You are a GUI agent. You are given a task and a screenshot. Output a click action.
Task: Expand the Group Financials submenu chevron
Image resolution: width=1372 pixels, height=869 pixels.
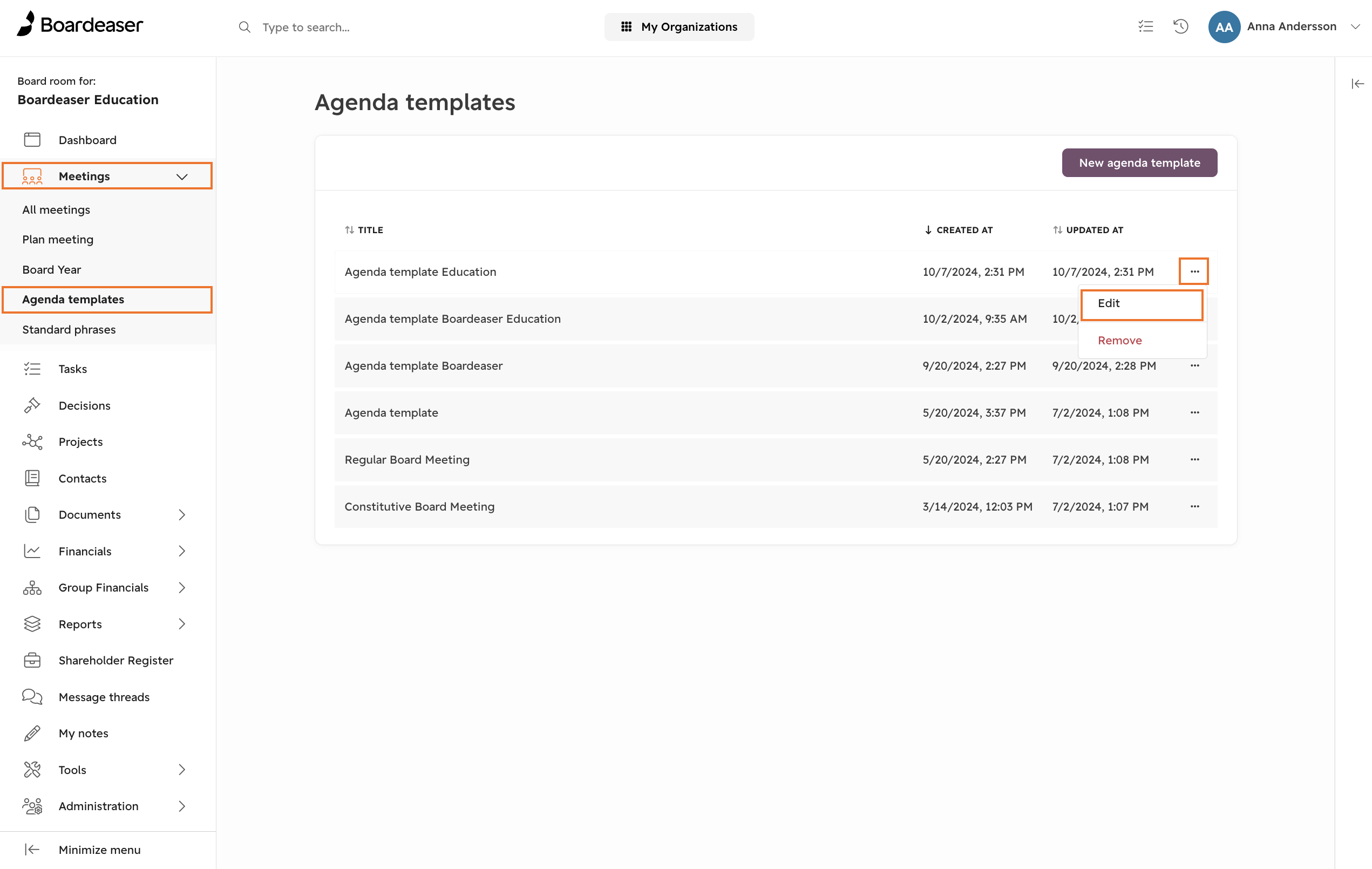pos(182,587)
